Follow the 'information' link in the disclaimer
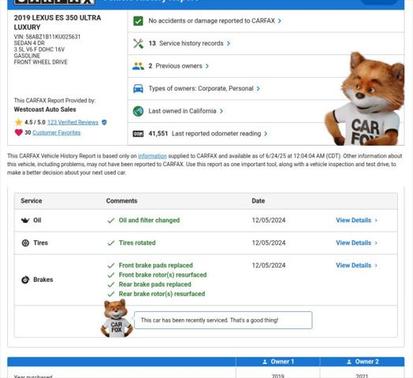The height and width of the screenshot is (378, 413). (x=152, y=156)
